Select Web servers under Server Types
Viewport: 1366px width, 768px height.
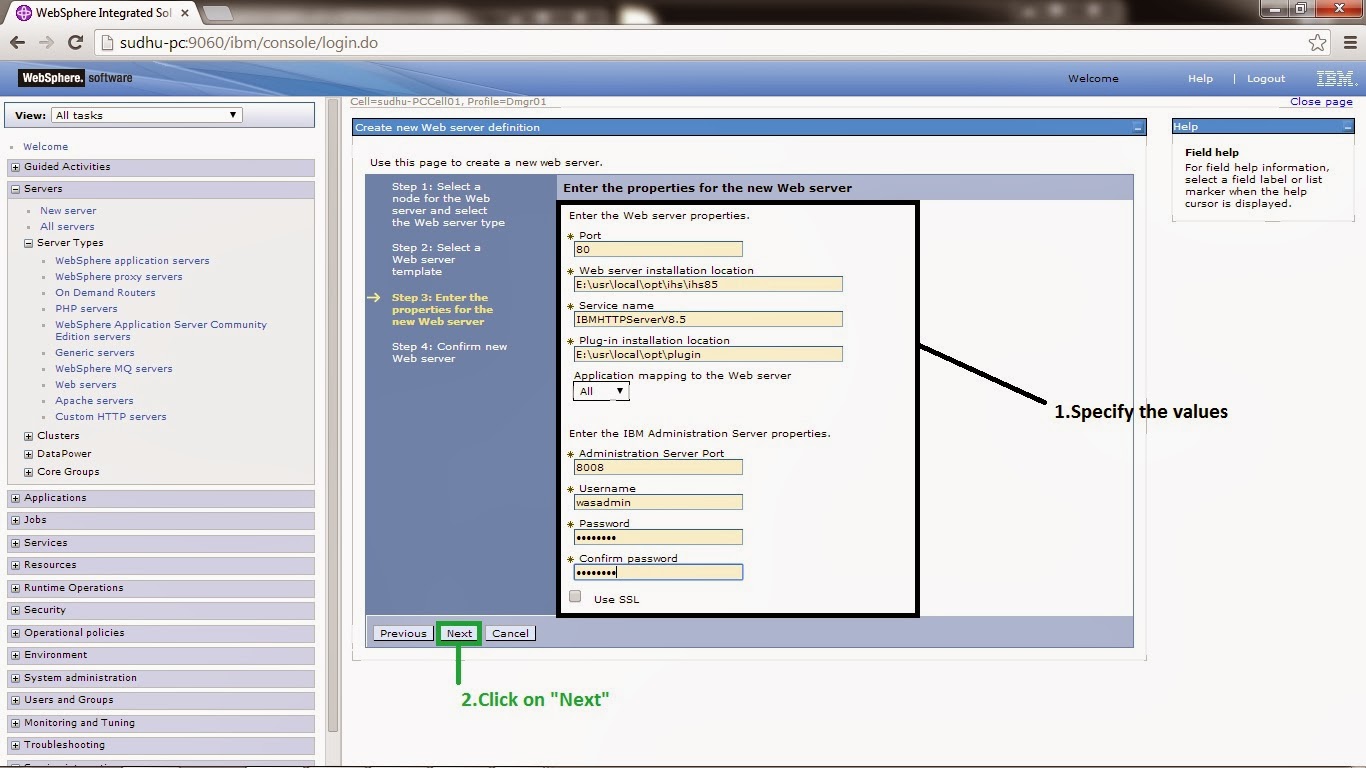click(85, 384)
